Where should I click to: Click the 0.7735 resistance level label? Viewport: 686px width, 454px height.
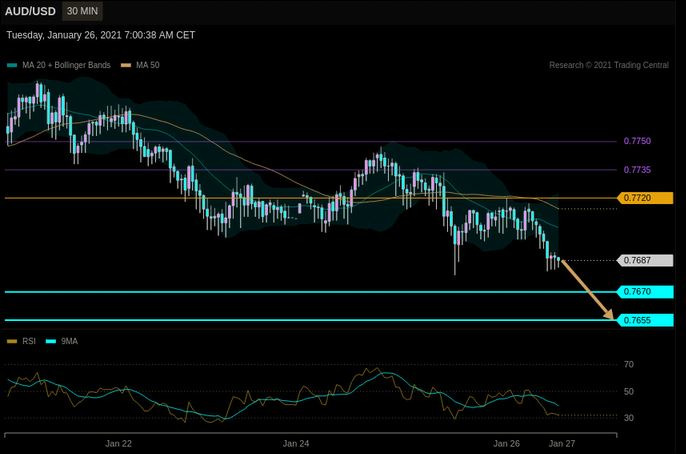point(637,170)
